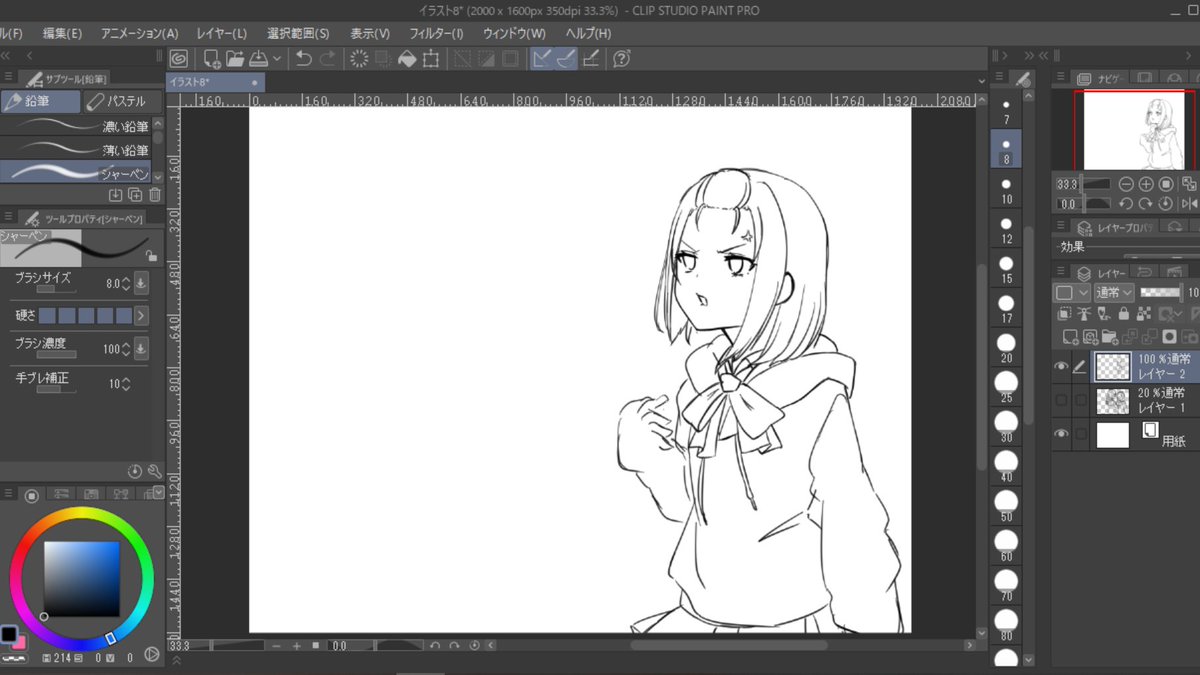
Task: Adjust the ブラシ濃度 slider
Action: pyautogui.click(x=57, y=355)
